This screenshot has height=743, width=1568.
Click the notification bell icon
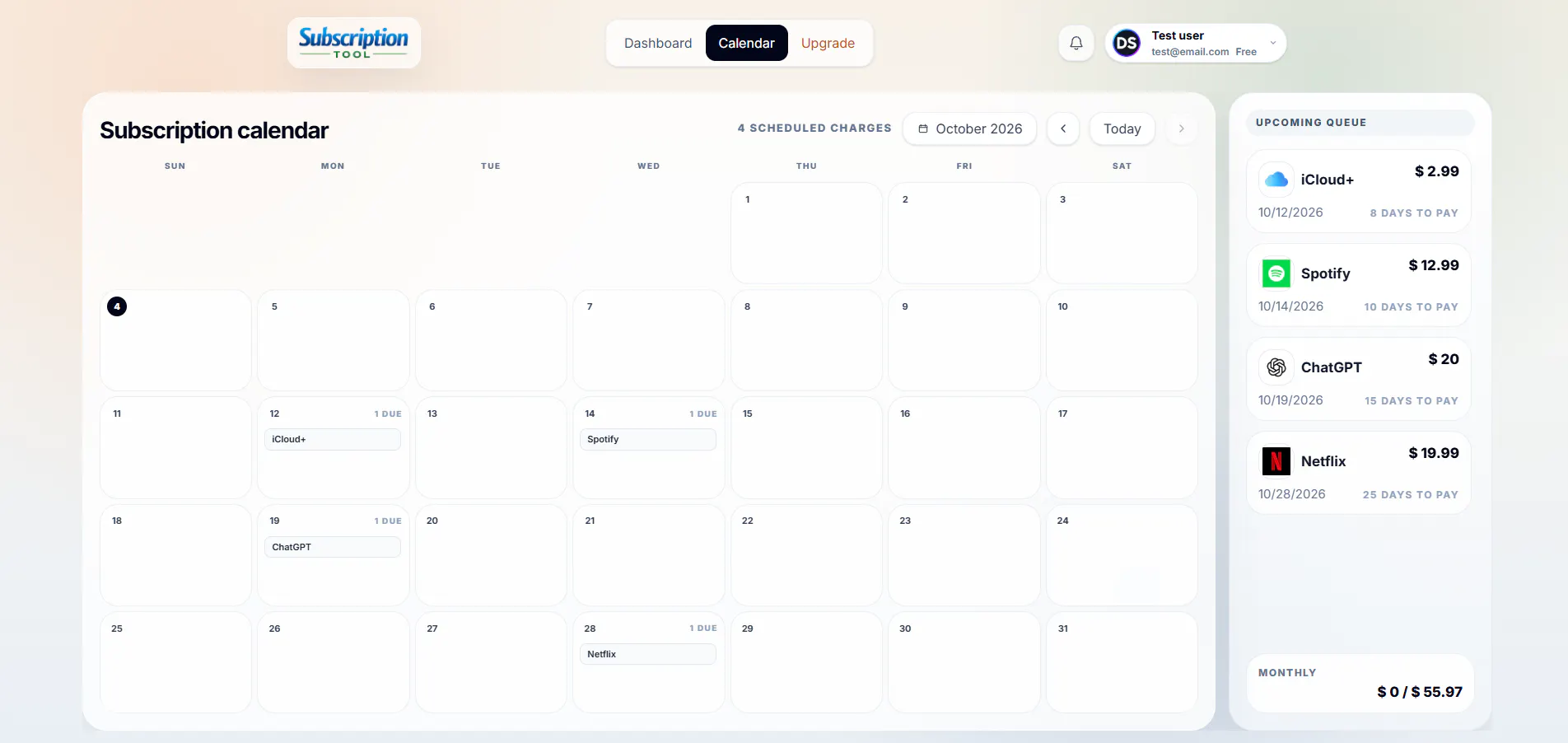click(1076, 43)
